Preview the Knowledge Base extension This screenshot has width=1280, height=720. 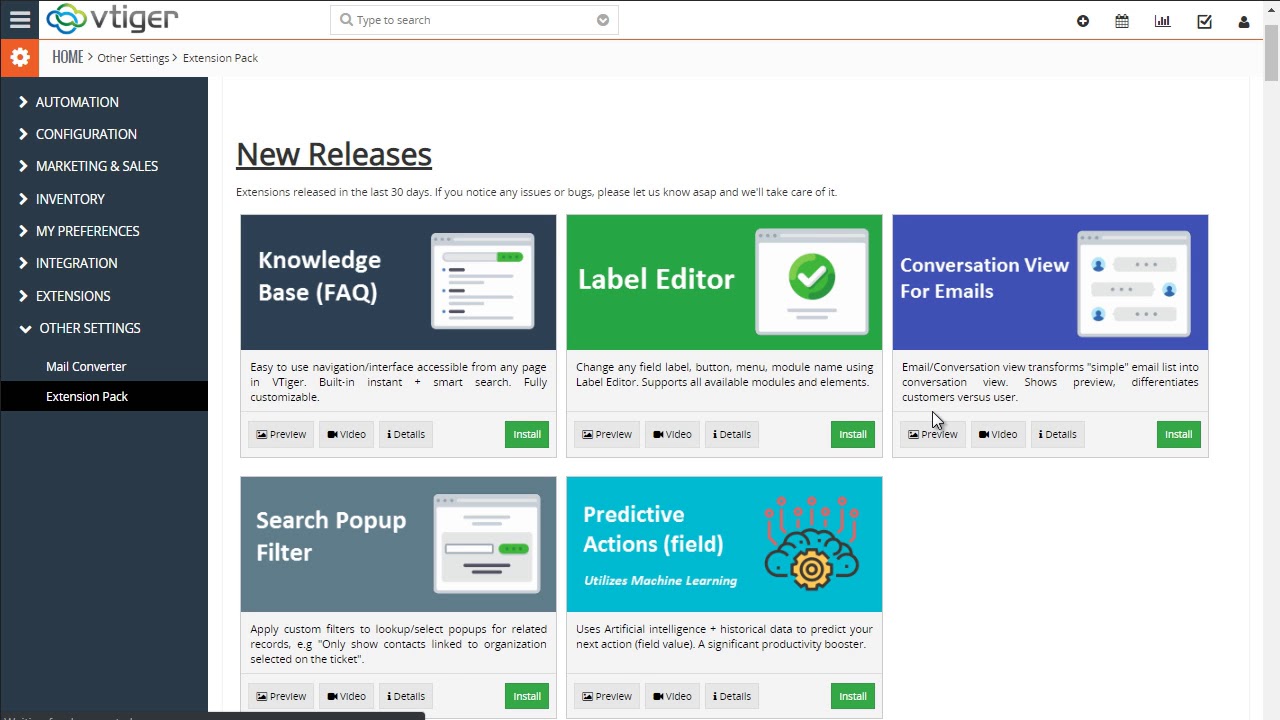click(x=281, y=434)
